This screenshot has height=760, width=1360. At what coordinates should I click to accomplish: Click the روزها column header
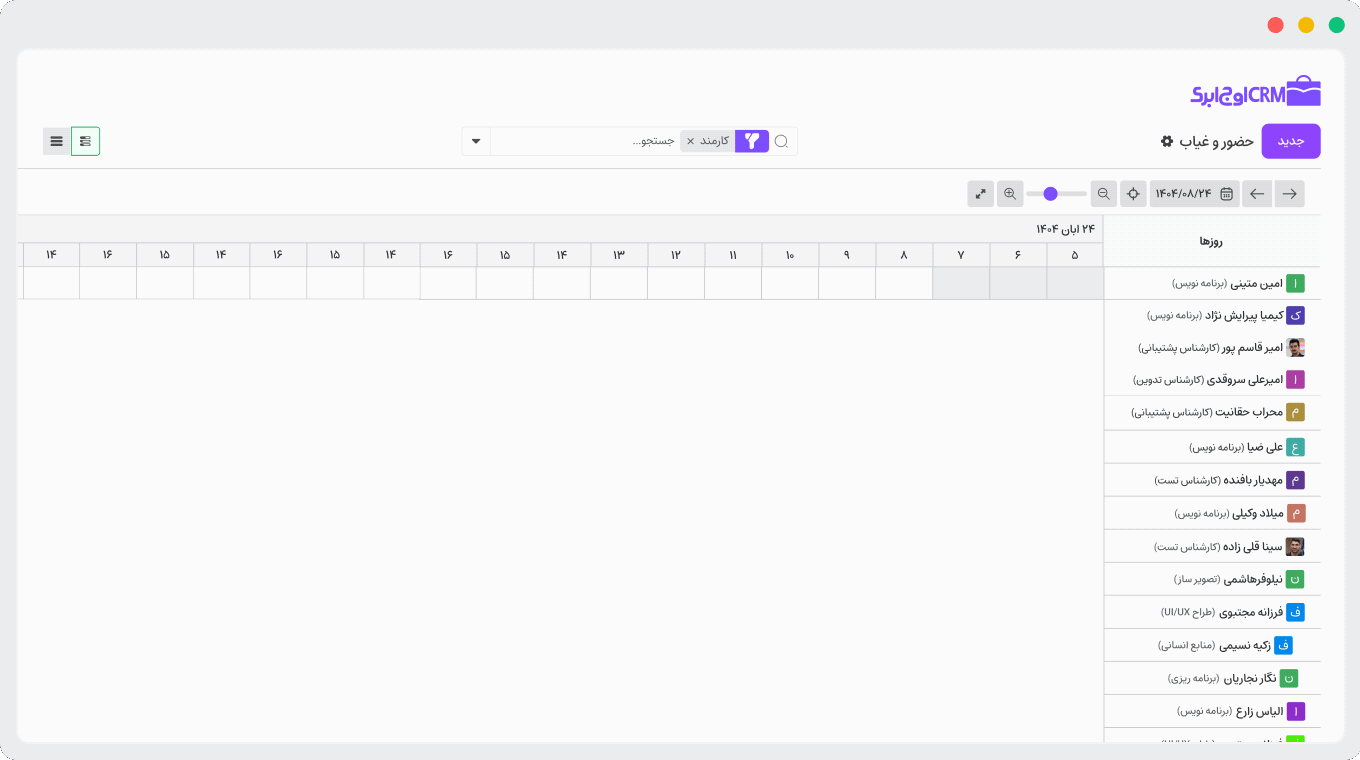point(1212,241)
